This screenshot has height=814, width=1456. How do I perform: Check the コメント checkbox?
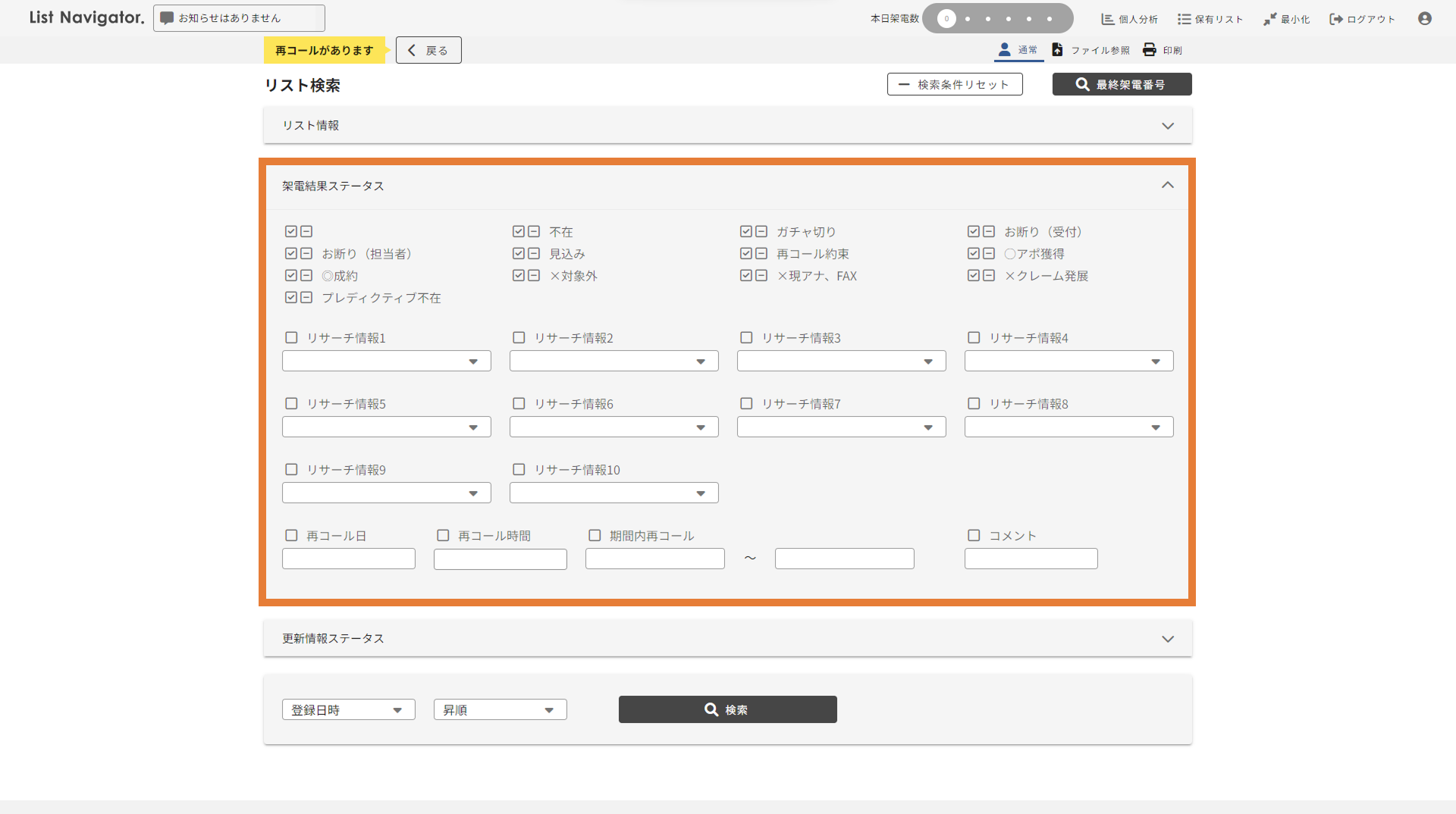[974, 536]
